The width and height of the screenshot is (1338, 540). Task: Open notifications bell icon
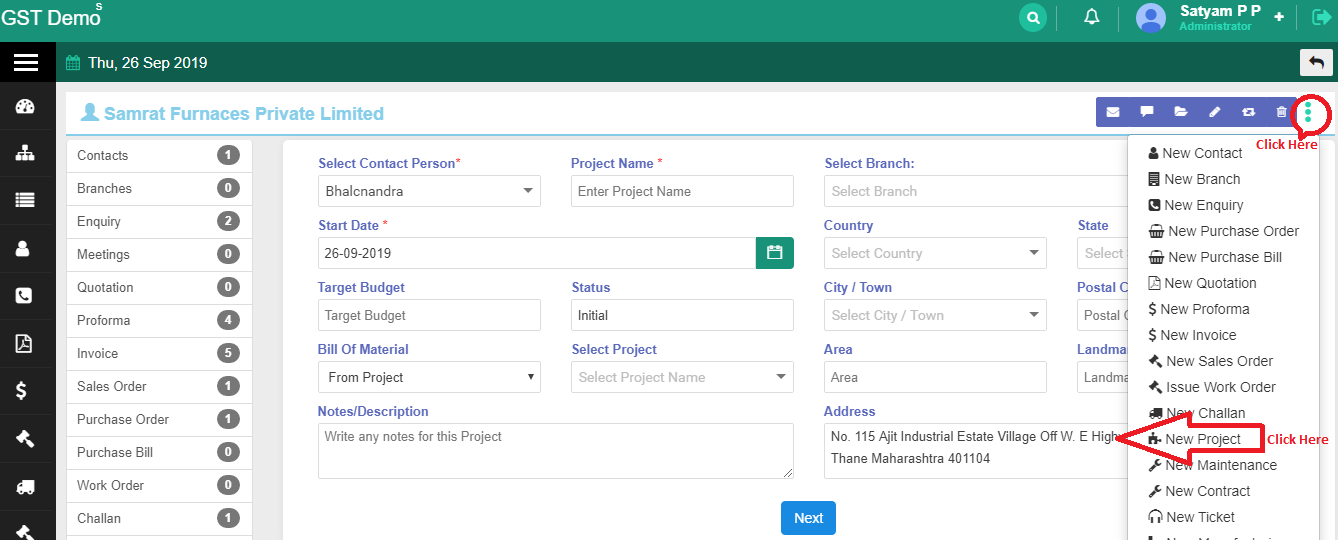[x=1092, y=17]
